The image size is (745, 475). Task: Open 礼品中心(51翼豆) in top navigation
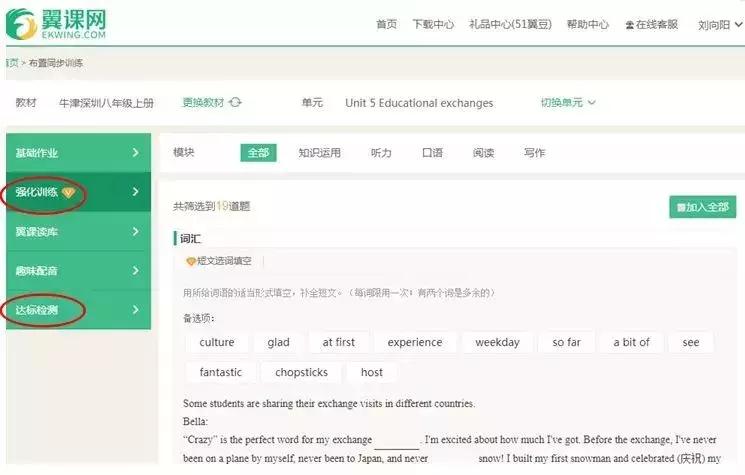pos(510,24)
